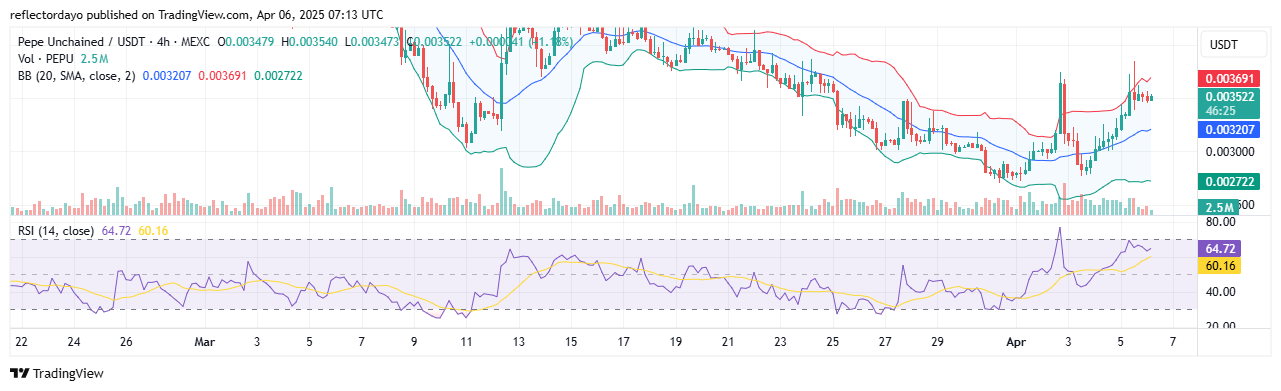Click the 23 date on time axis
The image size is (1281, 391).
tap(780, 342)
